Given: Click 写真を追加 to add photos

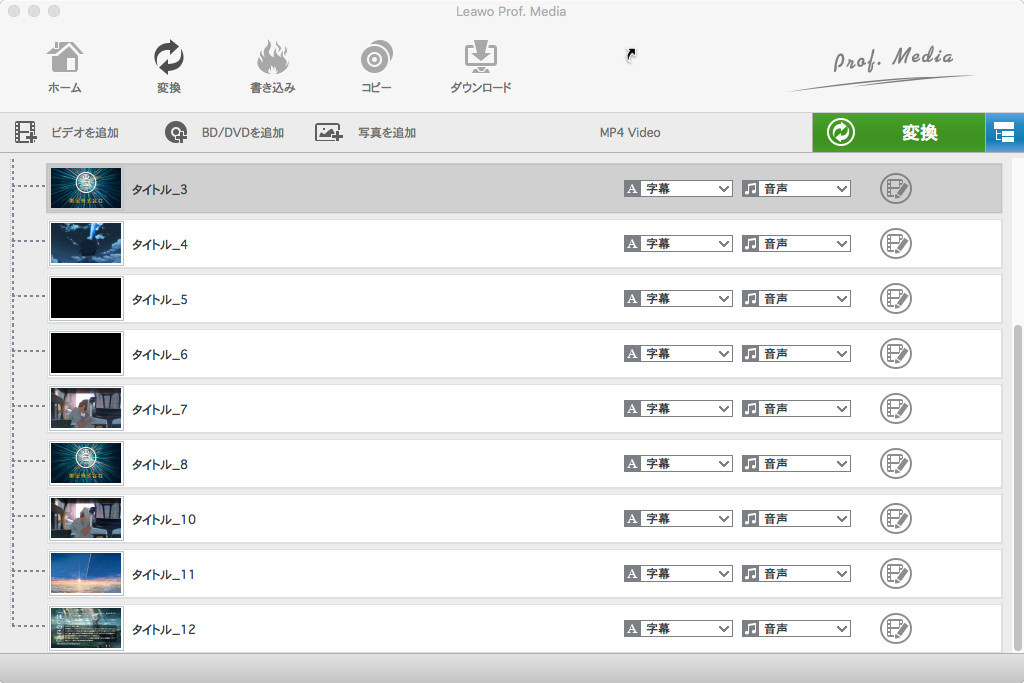Looking at the screenshot, I should click(365, 133).
